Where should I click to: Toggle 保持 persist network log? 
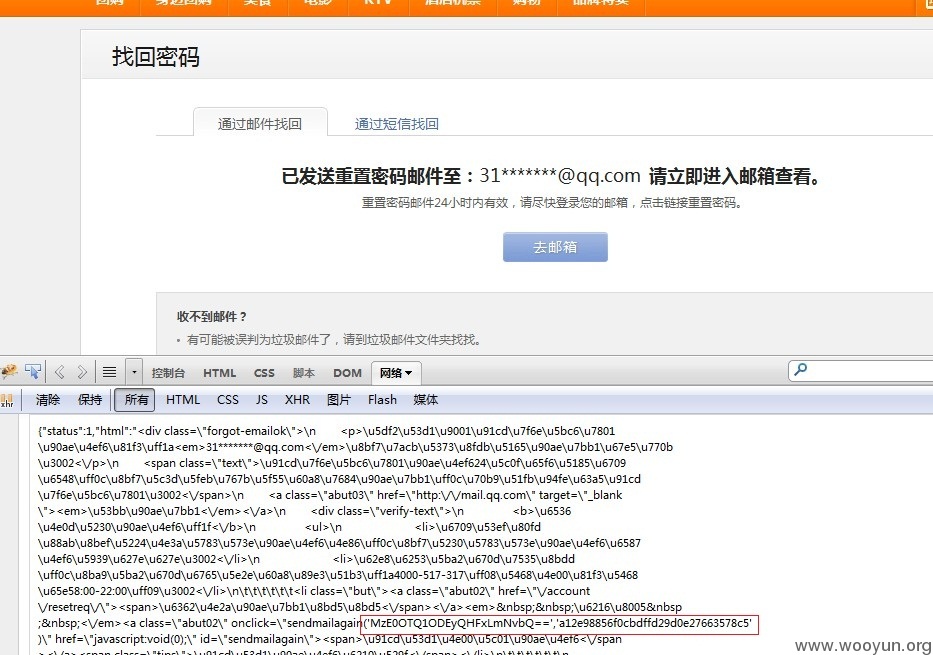90,400
